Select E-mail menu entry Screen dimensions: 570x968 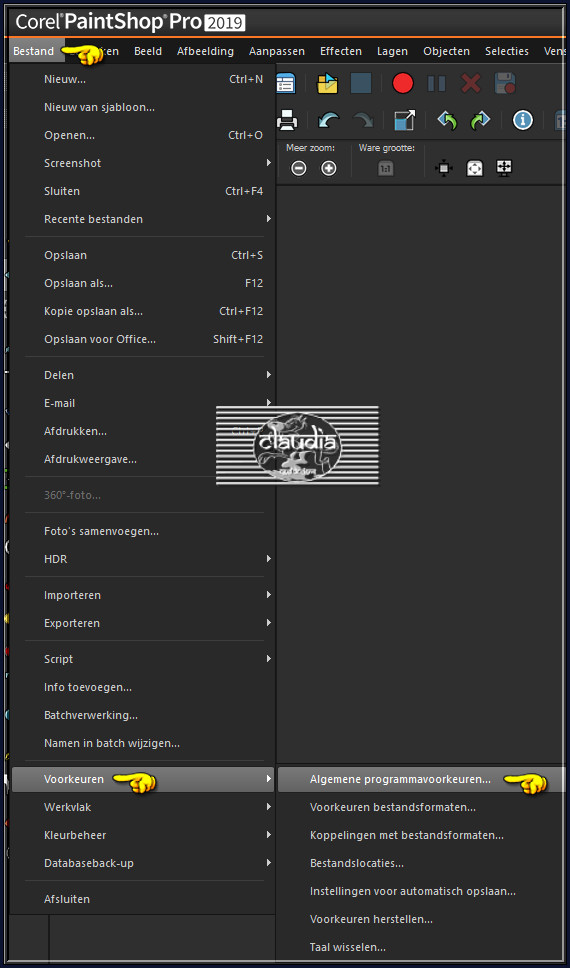coord(144,403)
